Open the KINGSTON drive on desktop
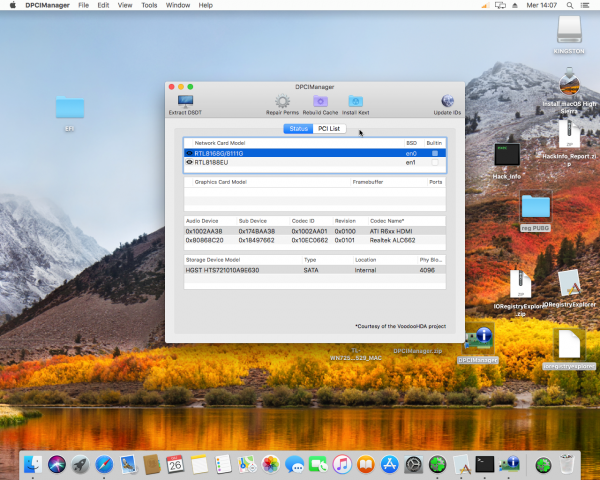 coord(567,33)
